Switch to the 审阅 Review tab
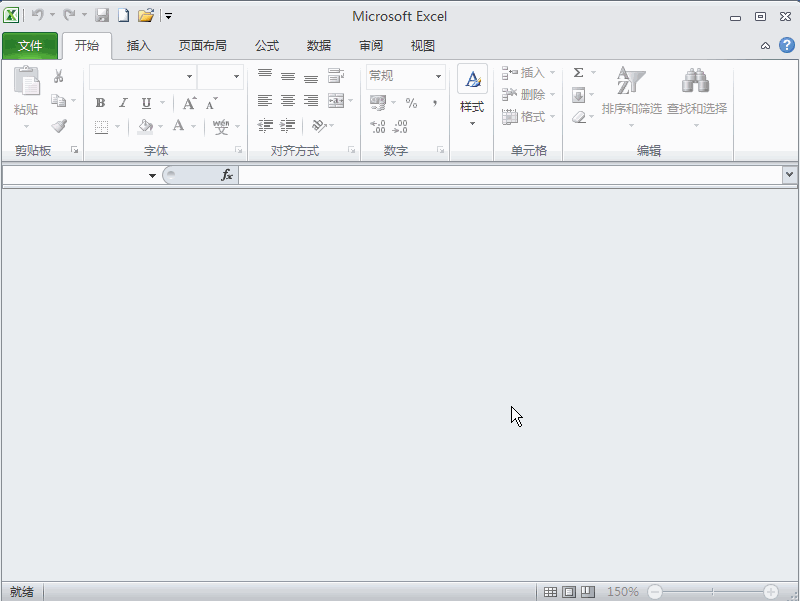The width and height of the screenshot is (800, 601). pyautogui.click(x=371, y=46)
